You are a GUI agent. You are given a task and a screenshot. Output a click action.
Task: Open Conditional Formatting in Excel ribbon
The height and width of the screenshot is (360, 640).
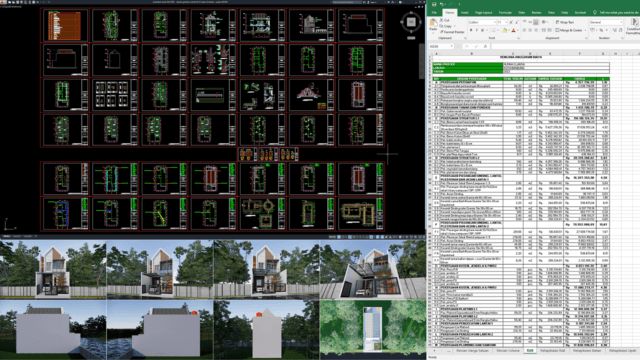[634, 27]
